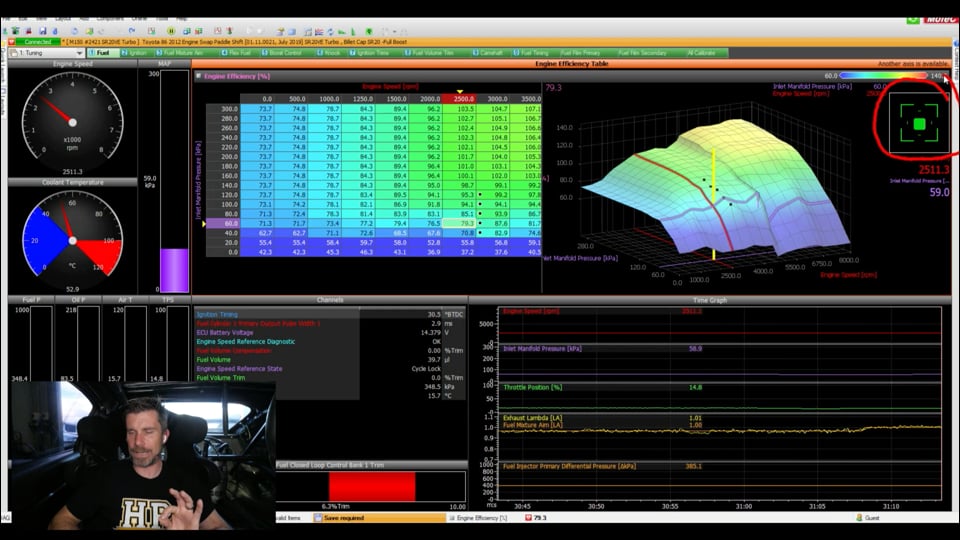Select the 300.0 kPa row header
This screenshot has width=960, height=540.
click(222, 109)
